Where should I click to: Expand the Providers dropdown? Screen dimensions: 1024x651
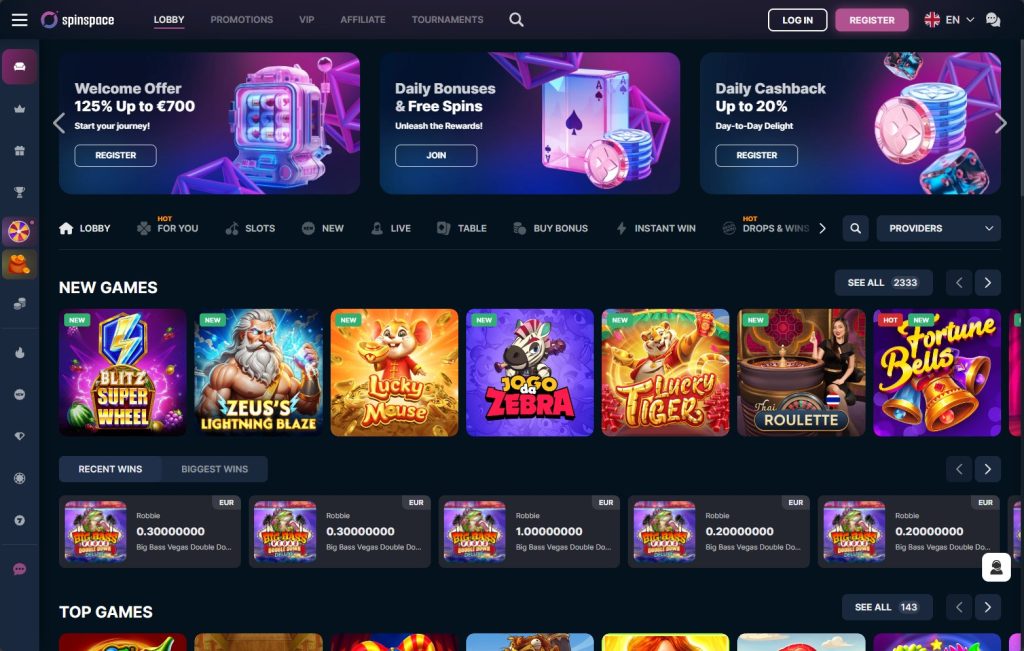pos(938,229)
